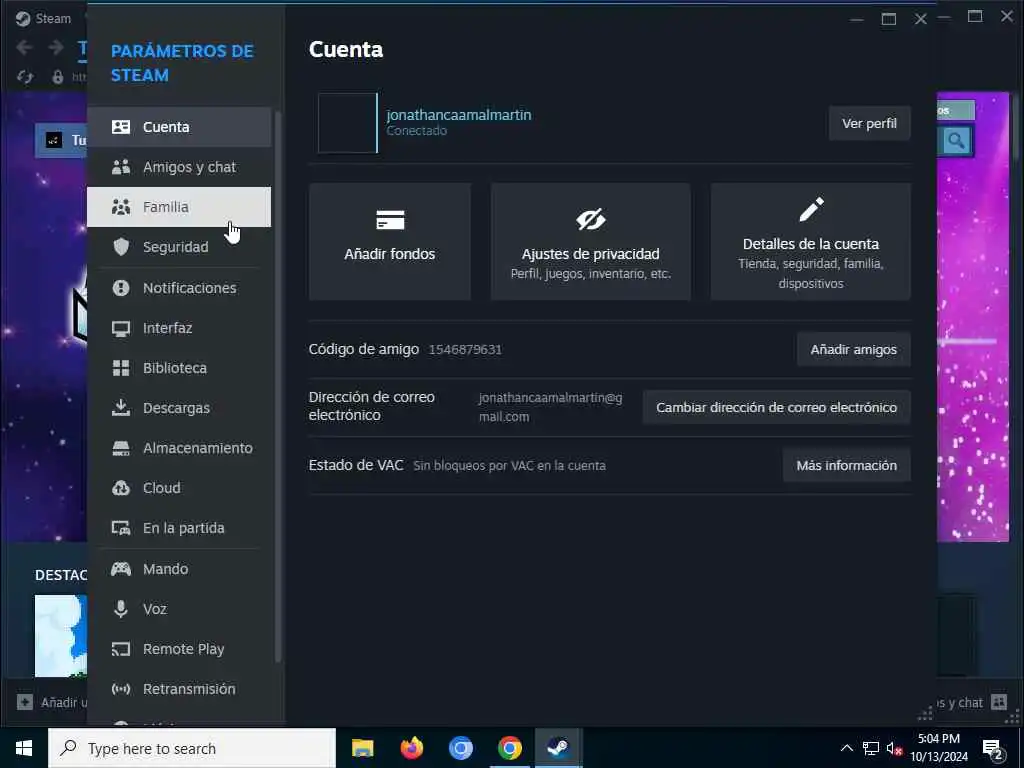Viewport: 1024px width, 768px height.
Task: Click the taskbar clock showing 5:04 PM
Action: (x=939, y=748)
